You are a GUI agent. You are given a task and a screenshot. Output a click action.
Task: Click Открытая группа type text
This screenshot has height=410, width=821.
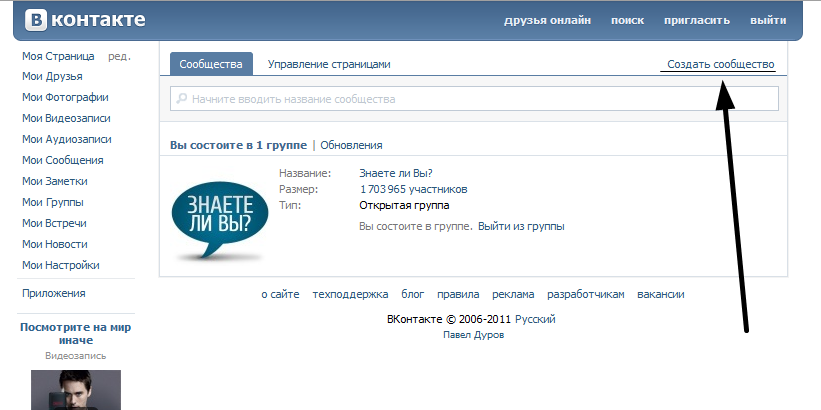click(x=404, y=205)
